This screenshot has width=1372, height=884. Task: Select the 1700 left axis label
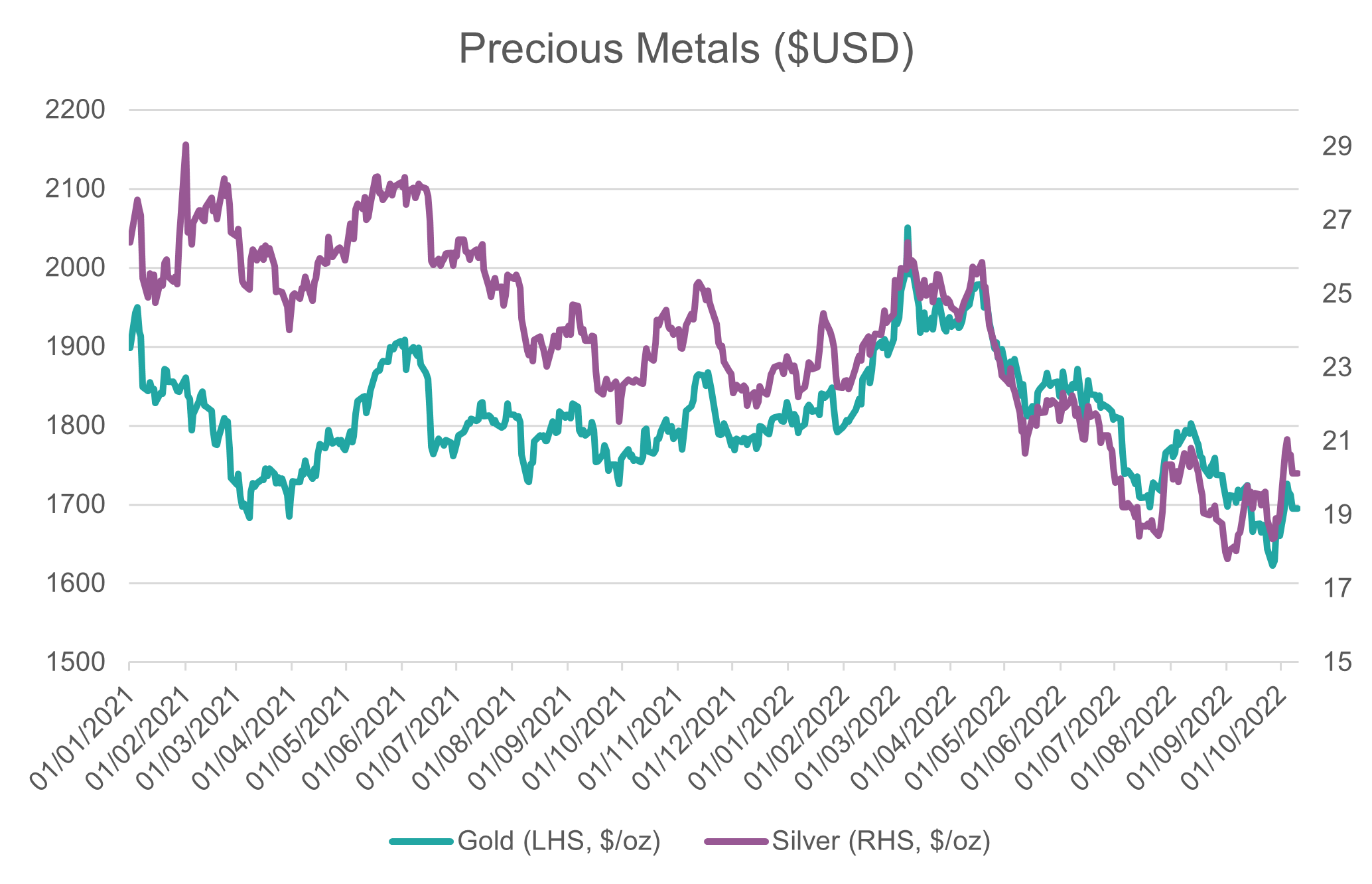click(75, 505)
